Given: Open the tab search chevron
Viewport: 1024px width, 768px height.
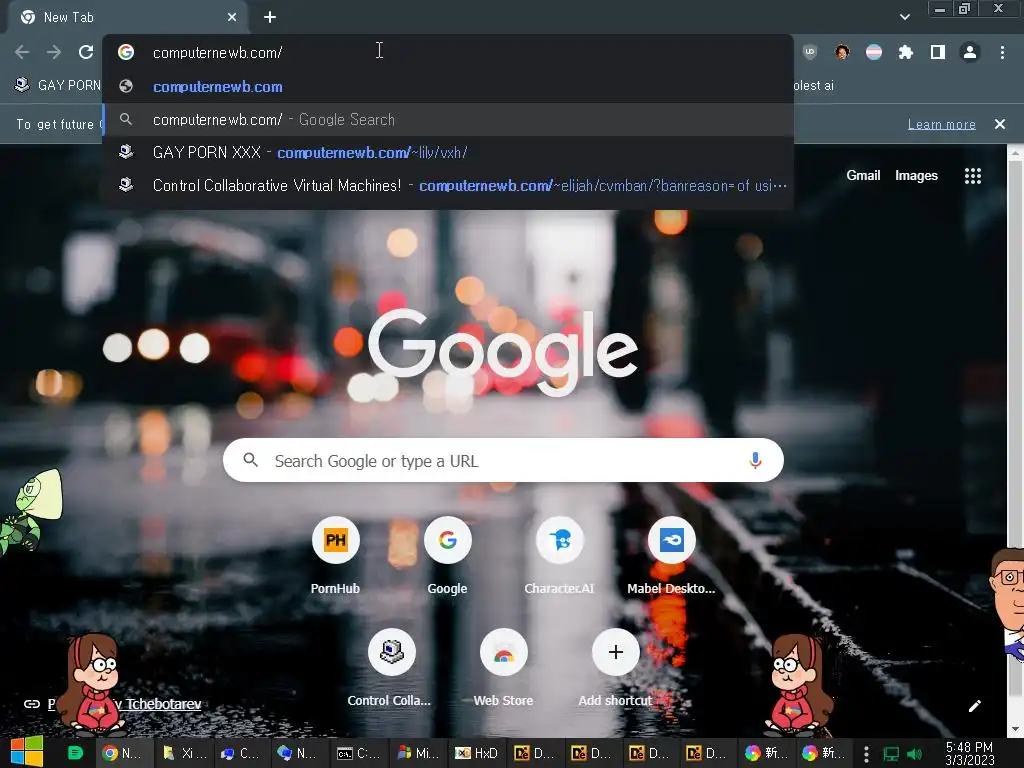Looking at the screenshot, I should pos(904,17).
